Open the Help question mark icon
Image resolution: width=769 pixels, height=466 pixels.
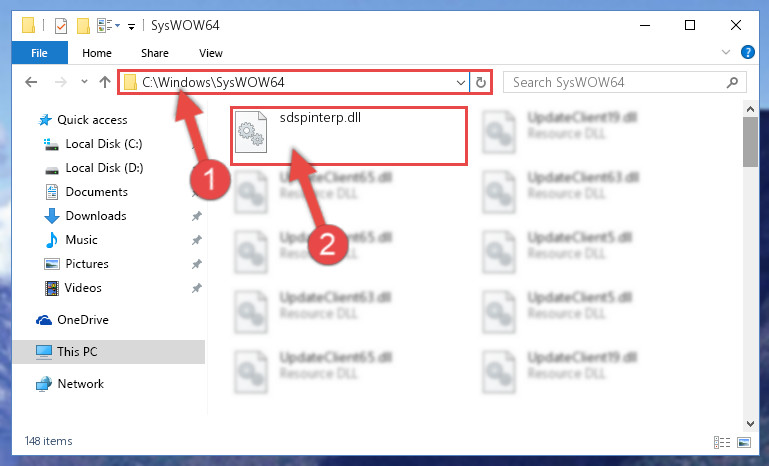click(x=747, y=52)
